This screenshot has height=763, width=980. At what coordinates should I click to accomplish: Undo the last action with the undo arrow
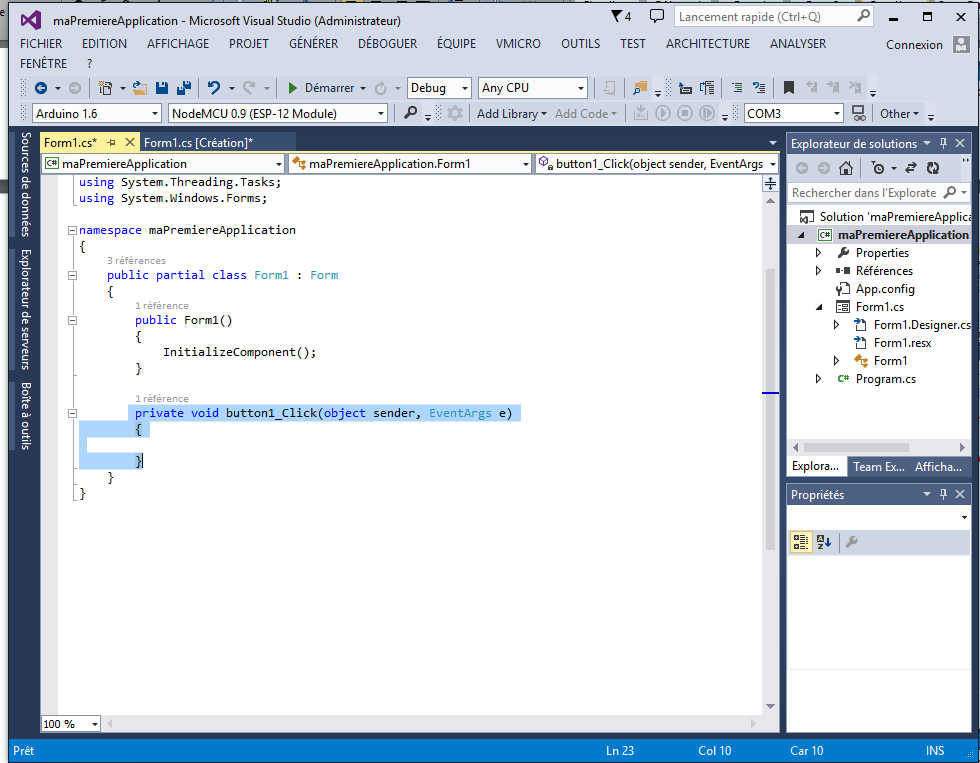coord(214,88)
